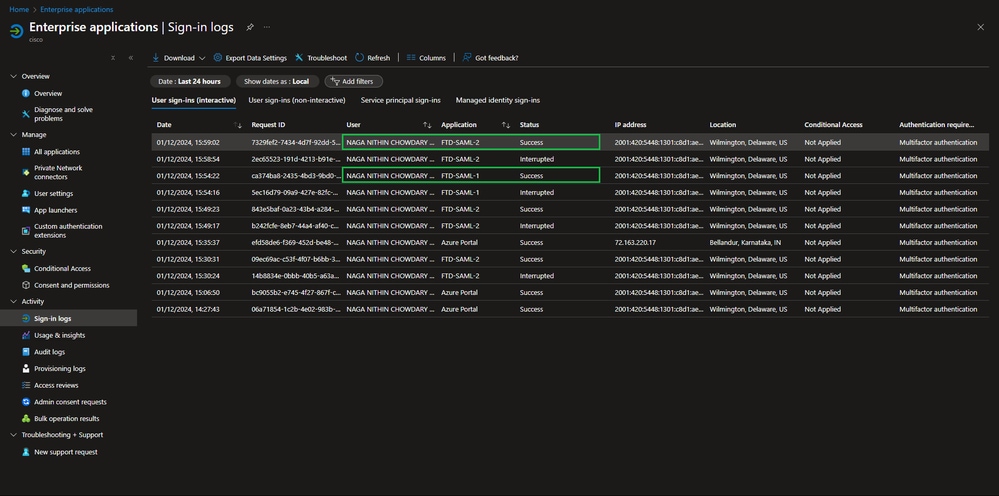Click the All applications grid icon
This screenshot has height=496, width=999.
tap(25, 152)
